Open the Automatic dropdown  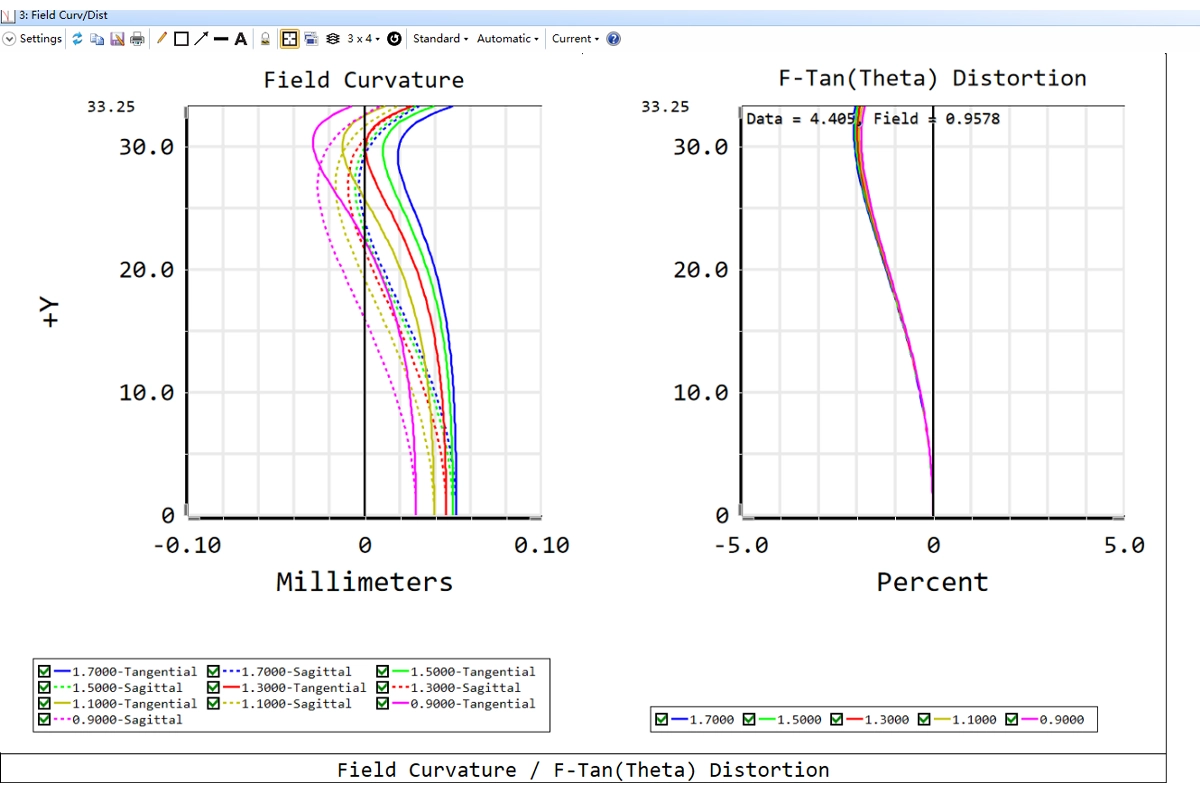(507, 39)
